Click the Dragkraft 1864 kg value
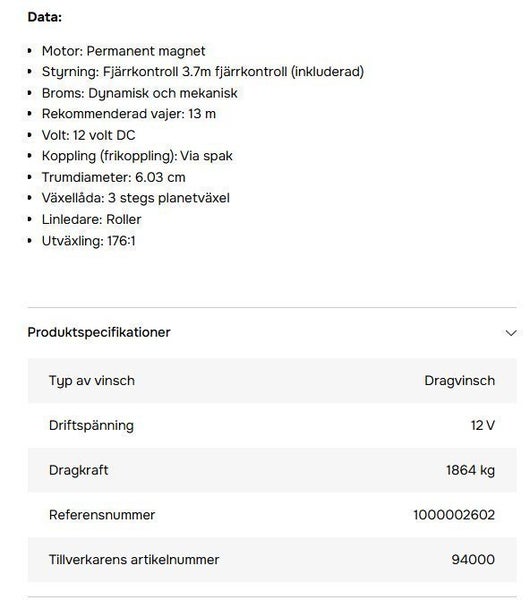 click(x=470, y=470)
